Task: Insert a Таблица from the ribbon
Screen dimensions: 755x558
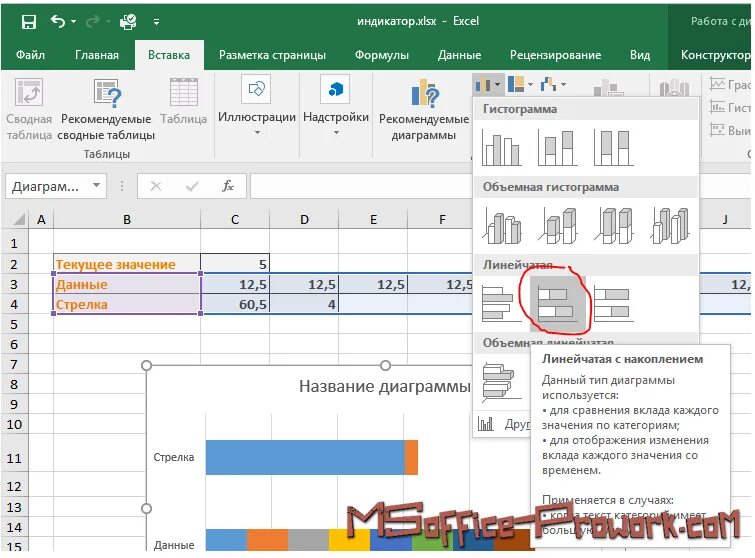Action: [183, 101]
